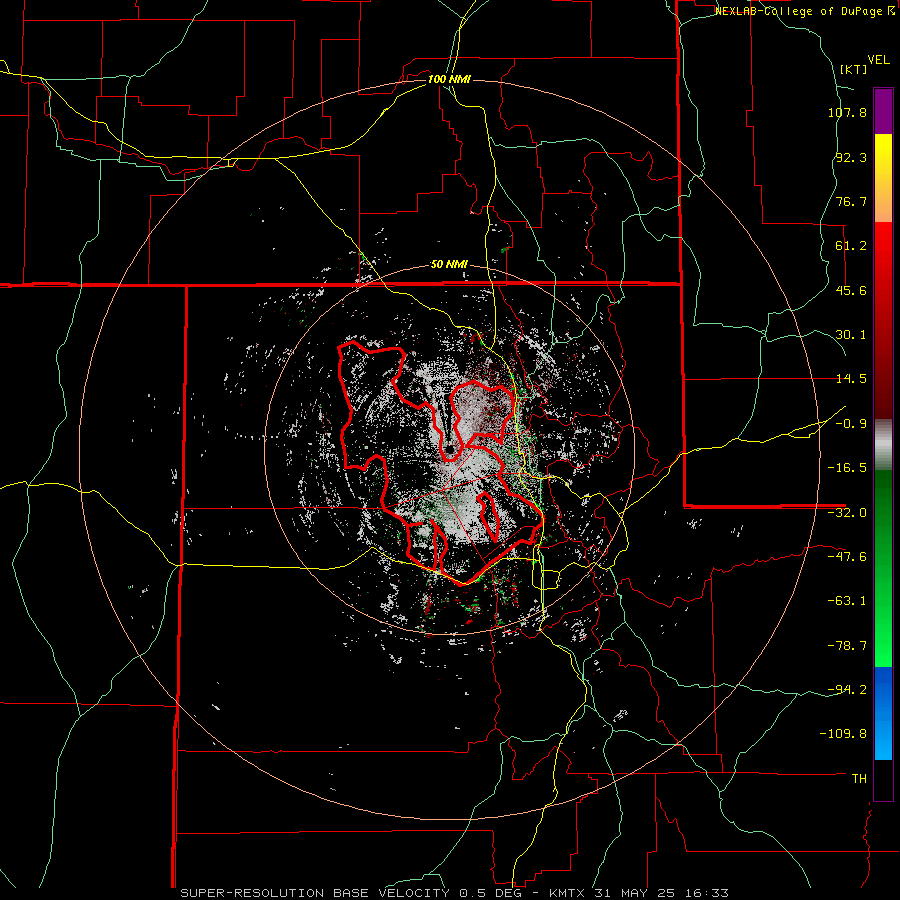Click the yellow-orange segment of velocity color bar

click(883, 178)
